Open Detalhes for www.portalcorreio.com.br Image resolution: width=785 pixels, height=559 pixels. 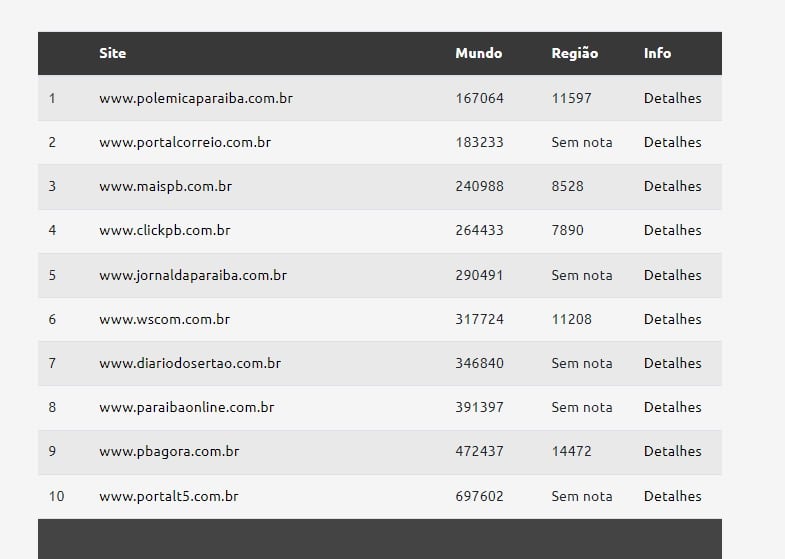click(x=672, y=142)
